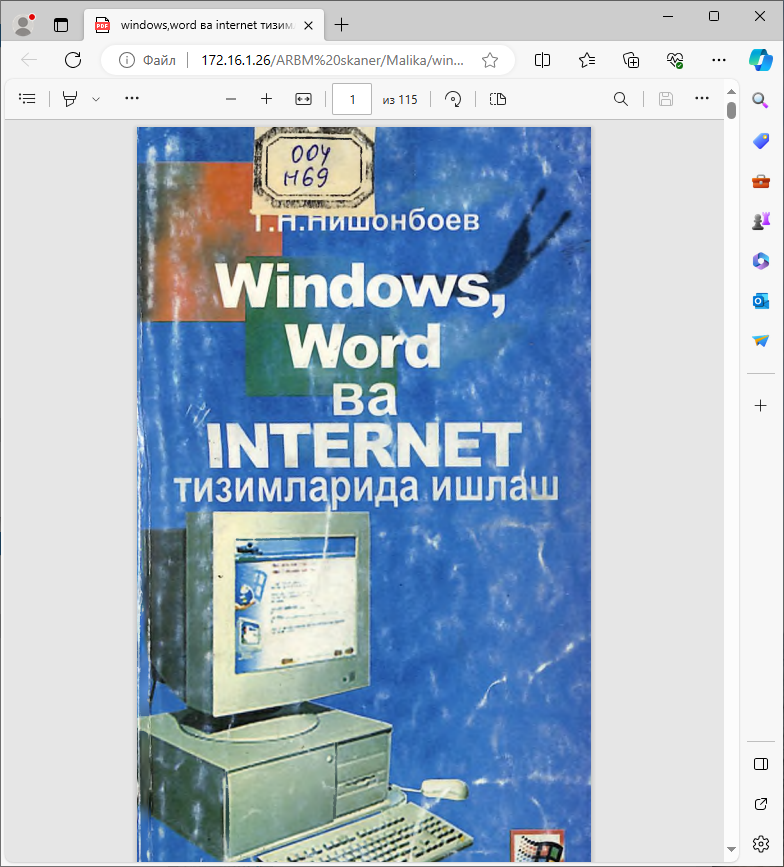784x867 pixels.
Task: Click the book cover page image
Action: point(364,494)
